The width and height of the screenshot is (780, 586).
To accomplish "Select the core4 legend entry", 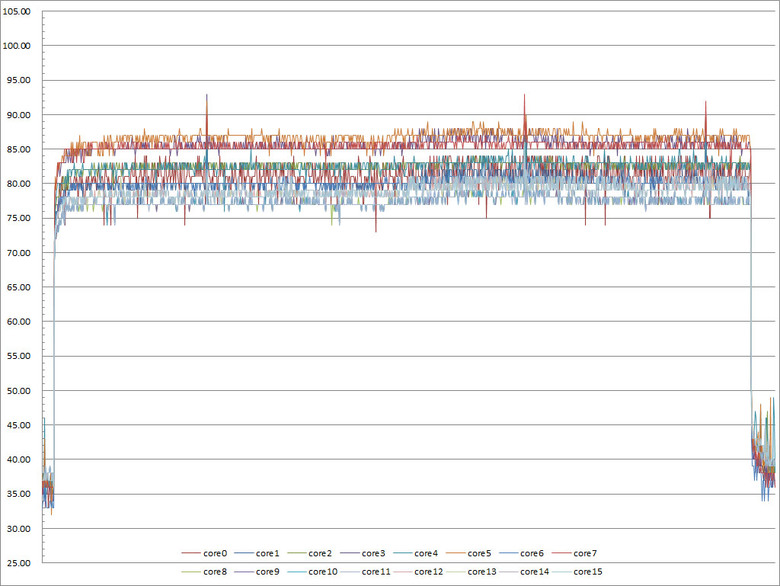I will coord(416,553).
